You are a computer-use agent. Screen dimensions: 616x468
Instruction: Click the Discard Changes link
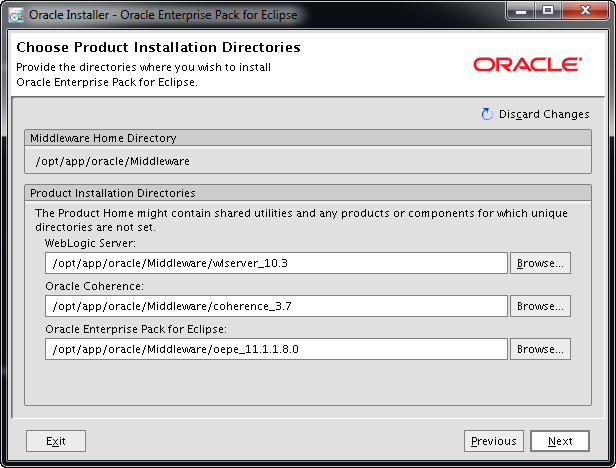(544, 114)
